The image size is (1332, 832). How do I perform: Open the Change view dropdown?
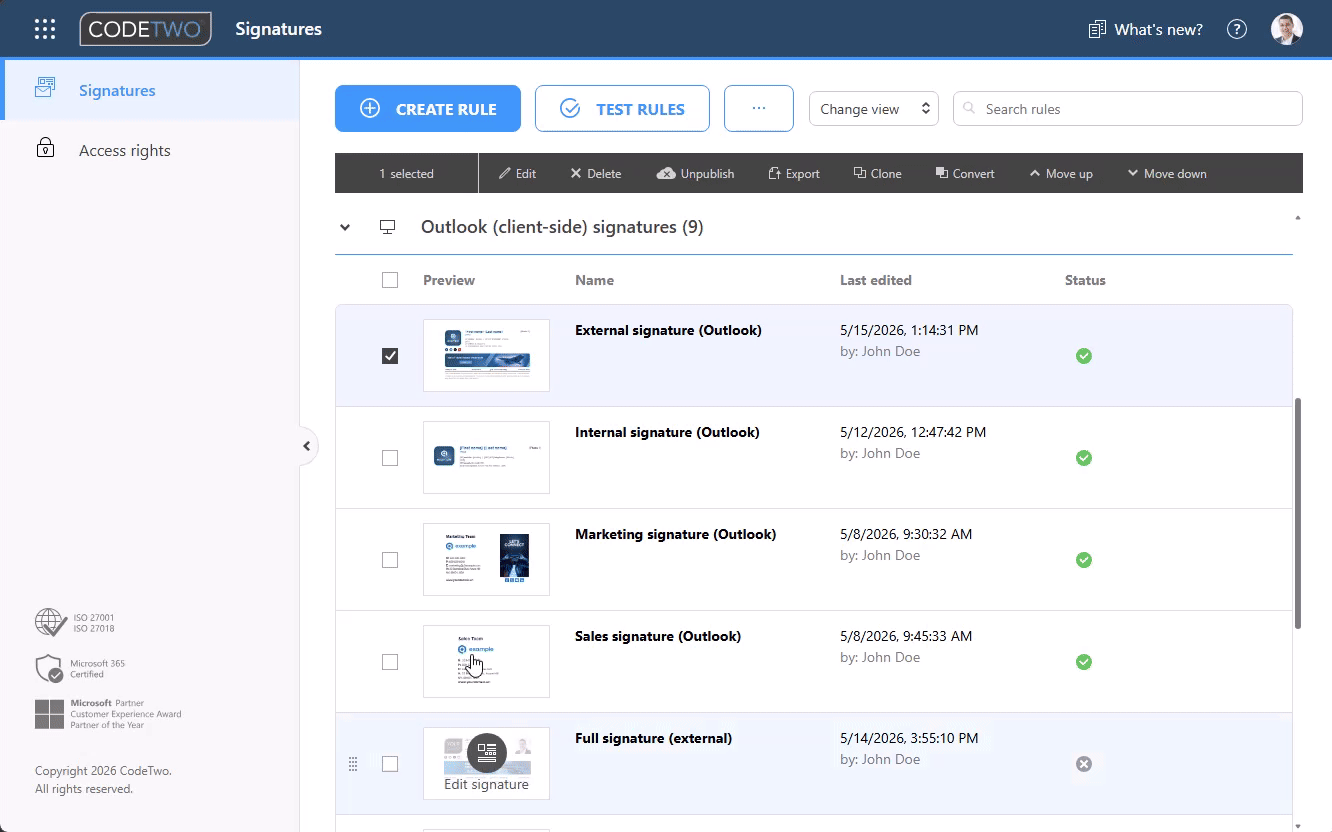874,109
